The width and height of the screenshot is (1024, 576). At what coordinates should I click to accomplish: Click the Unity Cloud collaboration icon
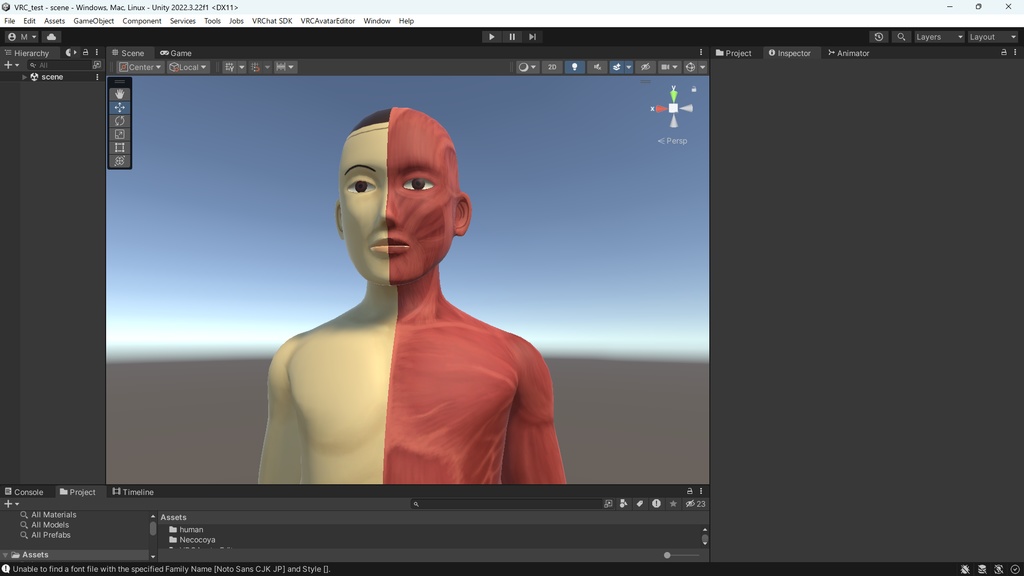51,36
